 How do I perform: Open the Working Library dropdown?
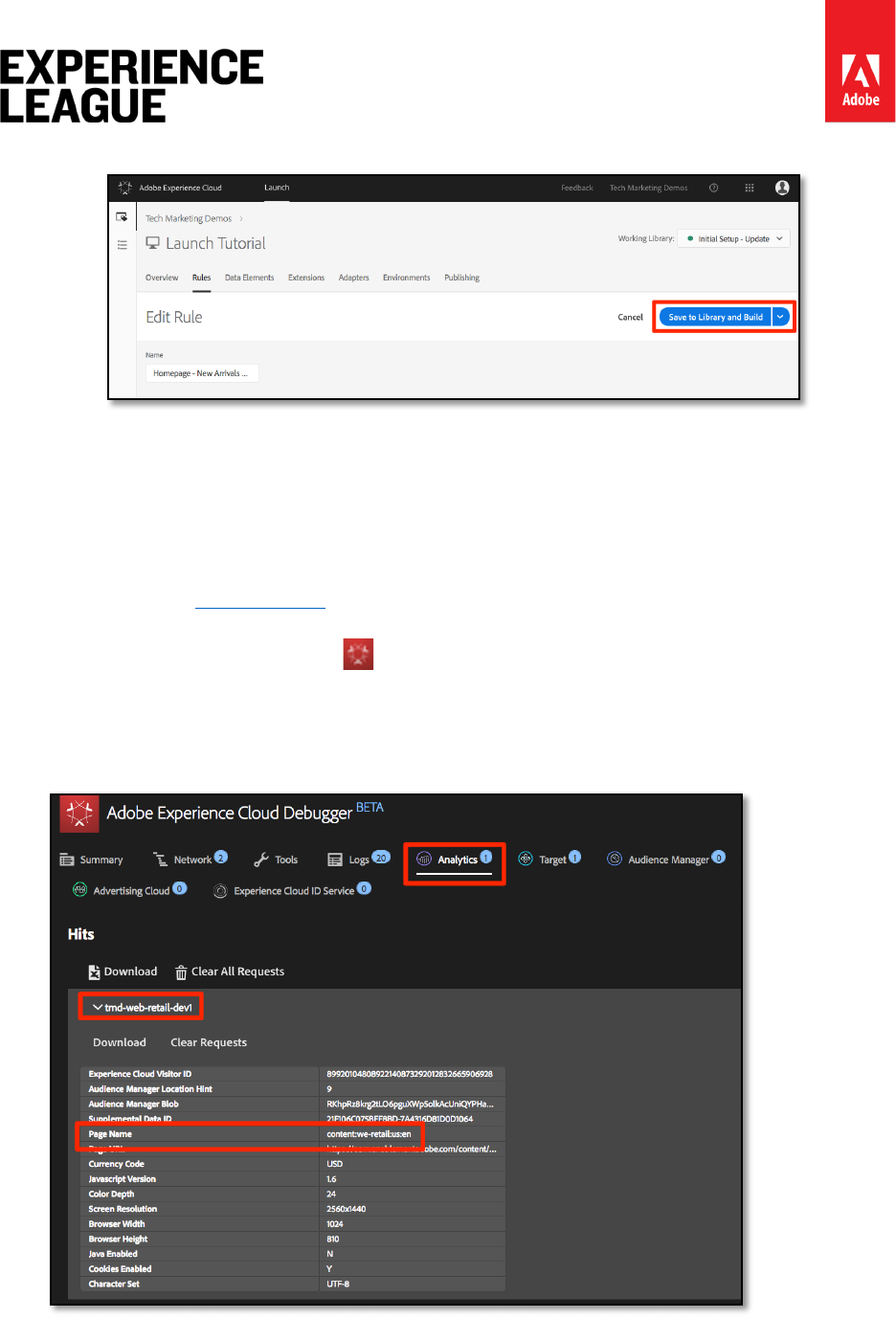click(733, 238)
